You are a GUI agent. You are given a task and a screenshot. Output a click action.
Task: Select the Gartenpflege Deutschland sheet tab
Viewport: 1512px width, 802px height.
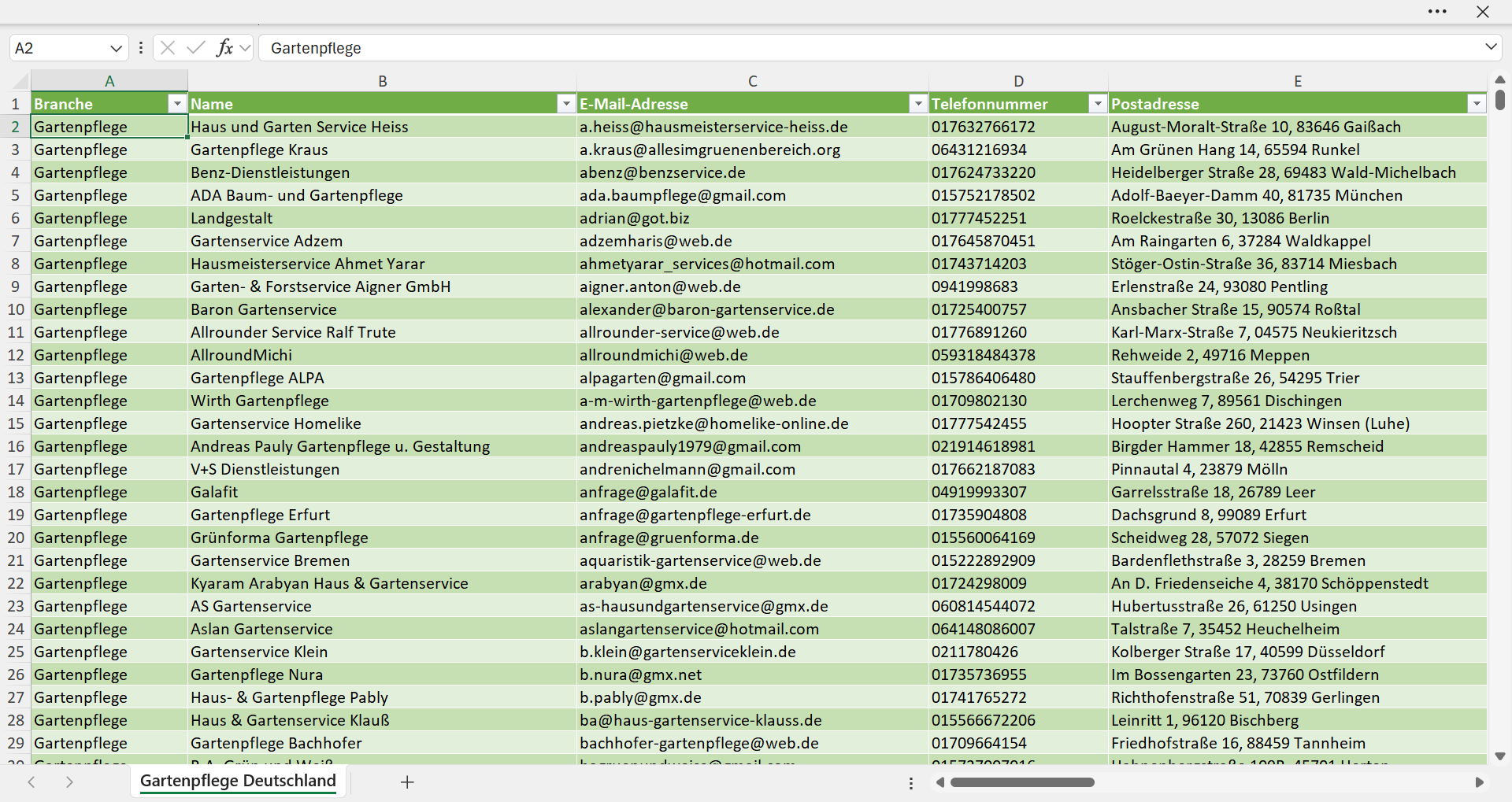238,781
